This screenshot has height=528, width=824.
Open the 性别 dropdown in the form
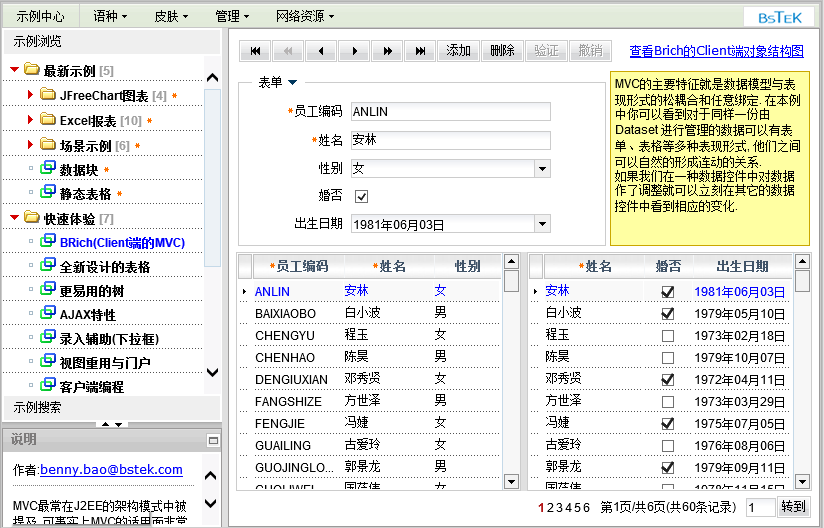pos(541,169)
